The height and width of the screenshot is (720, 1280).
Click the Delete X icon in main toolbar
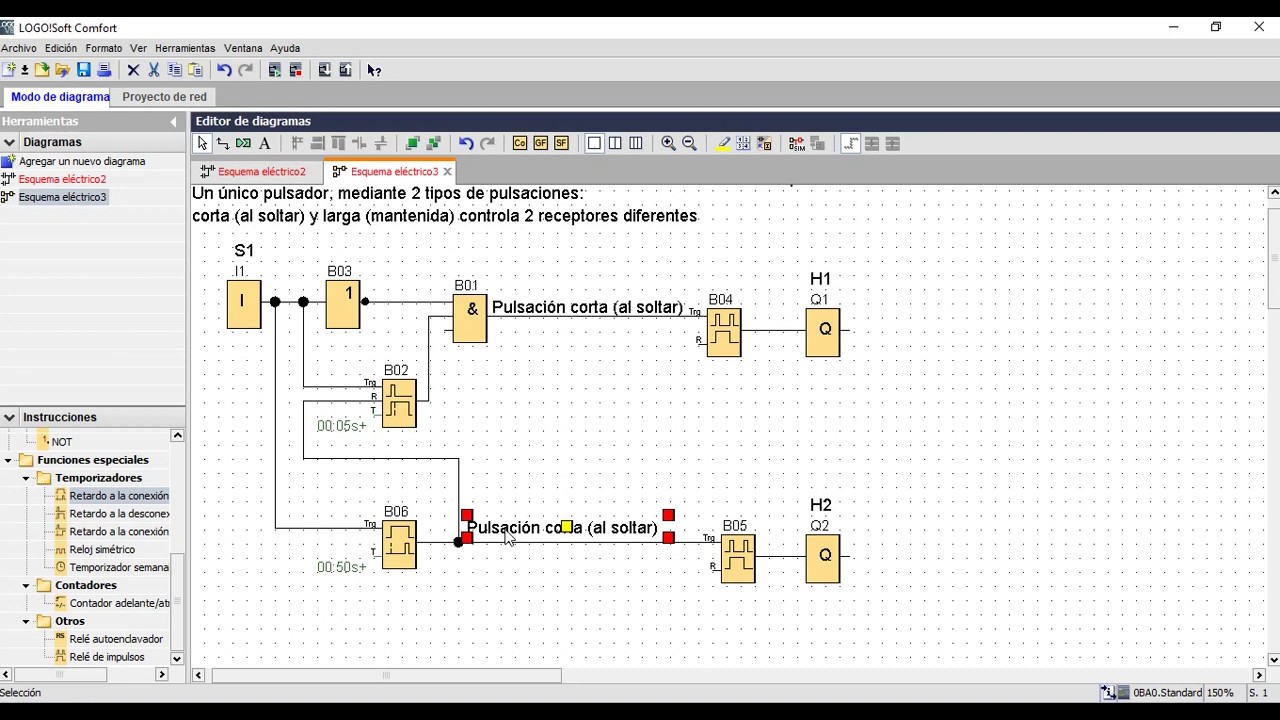coord(133,70)
